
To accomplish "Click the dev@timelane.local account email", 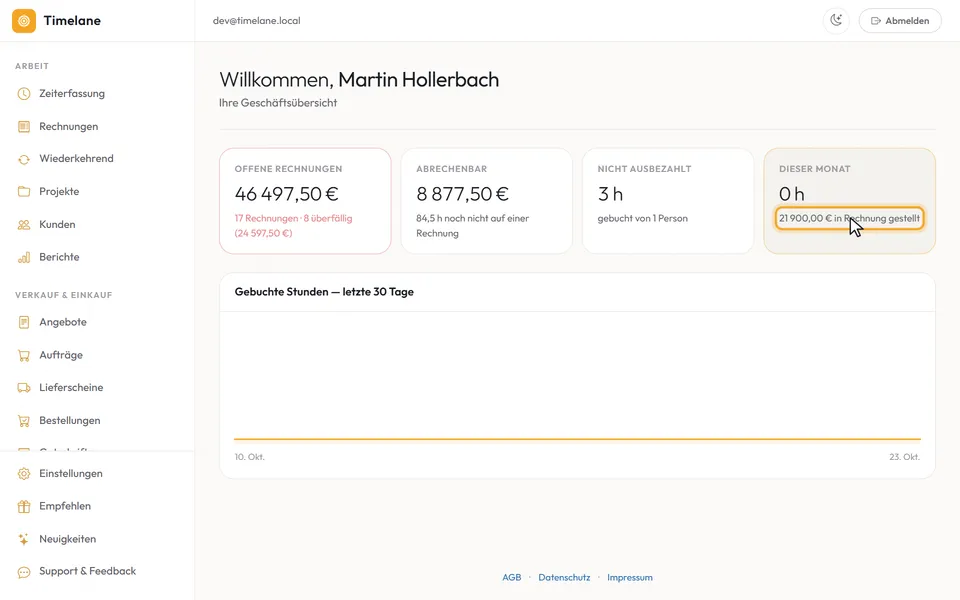I will [257, 21].
